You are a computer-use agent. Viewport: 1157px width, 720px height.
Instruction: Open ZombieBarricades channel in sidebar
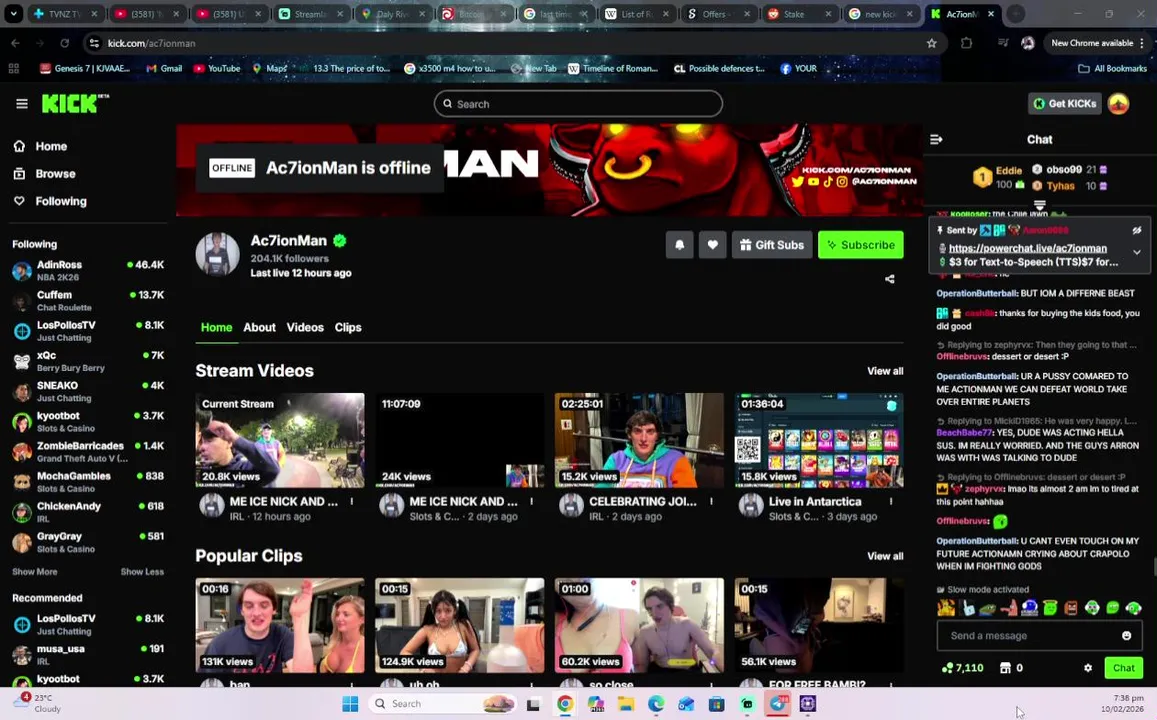(88, 452)
